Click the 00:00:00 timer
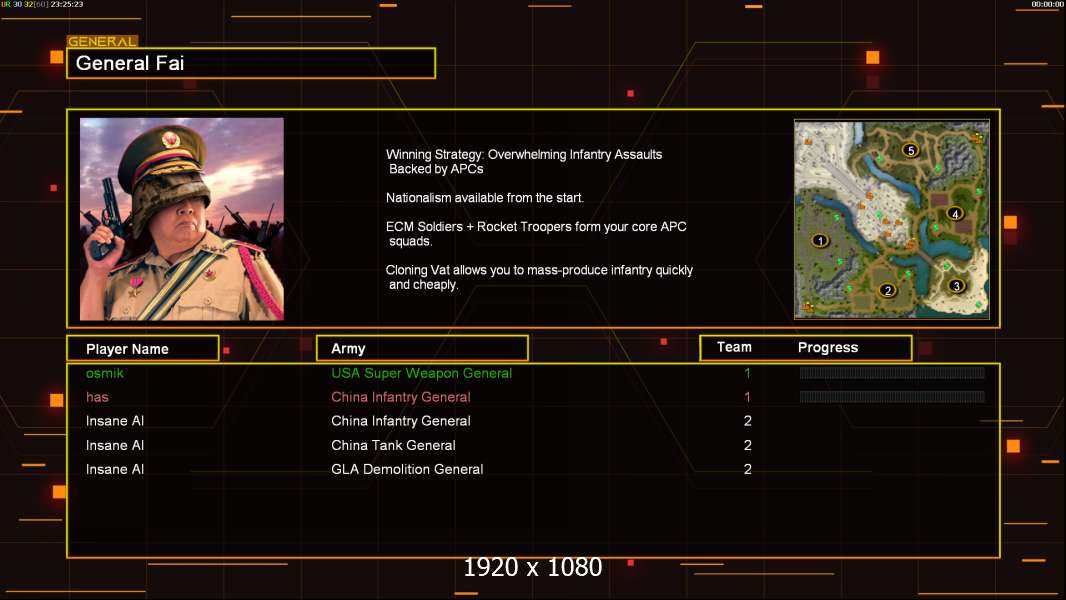Image resolution: width=1066 pixels, height=600 pixels. click(1047, 4)
